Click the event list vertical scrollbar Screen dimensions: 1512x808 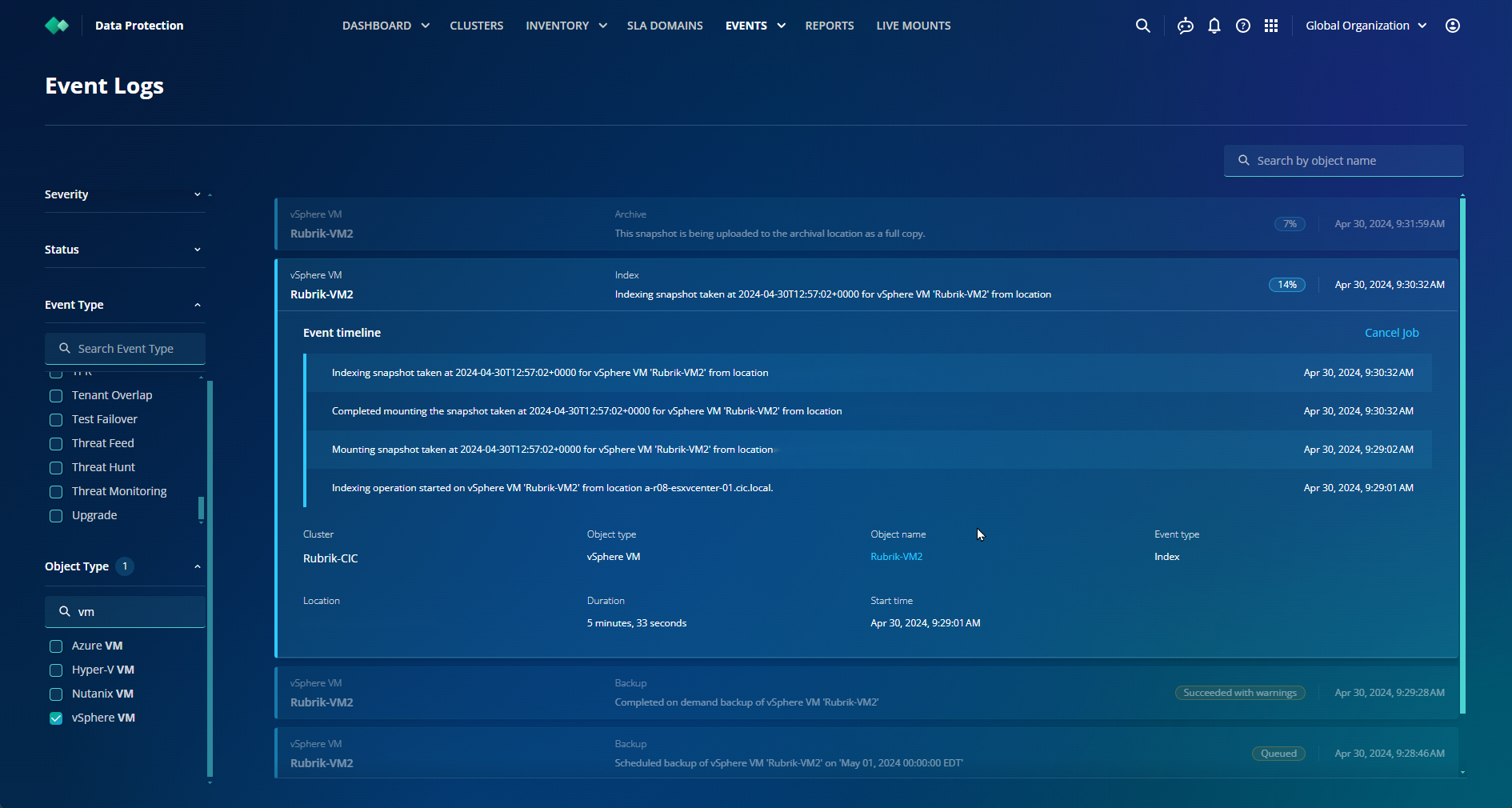1462,456
